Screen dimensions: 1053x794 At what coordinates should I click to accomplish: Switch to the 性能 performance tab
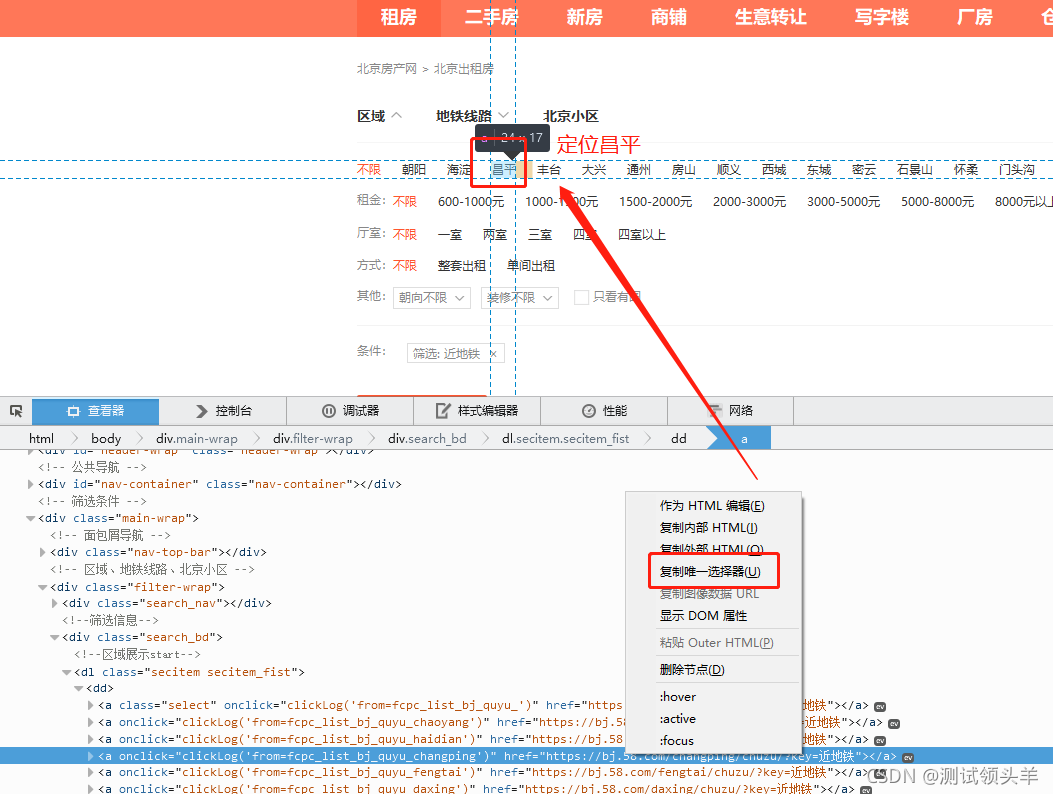604,411
